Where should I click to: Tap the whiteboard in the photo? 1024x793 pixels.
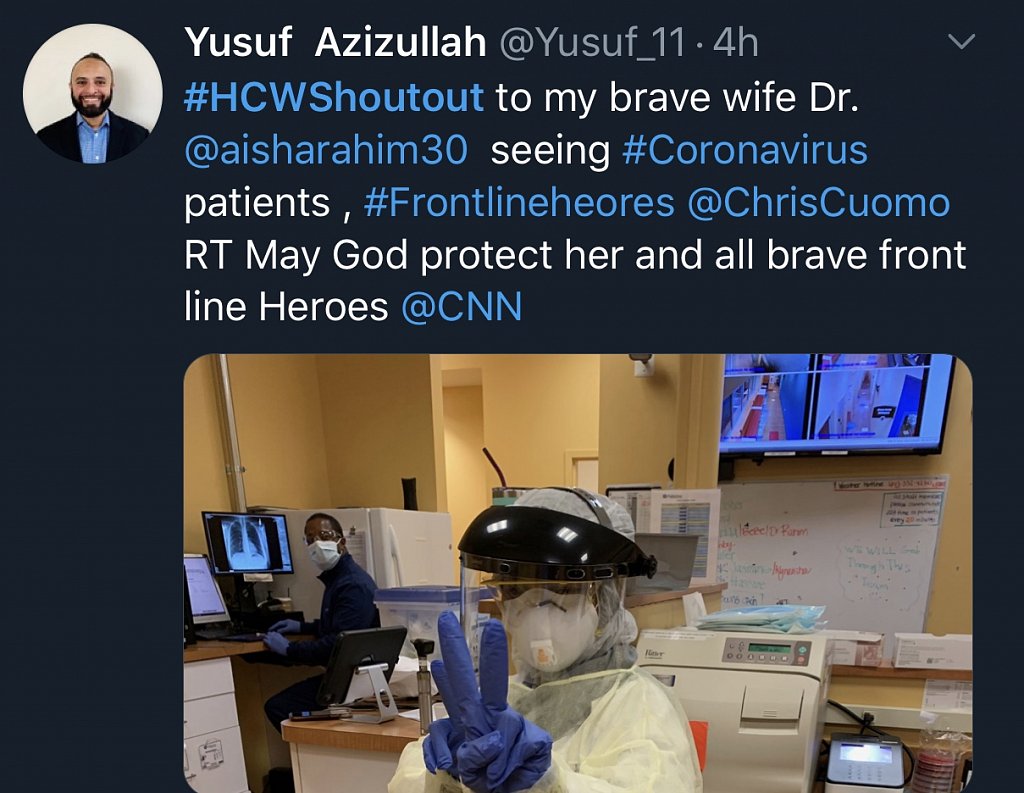coord(831,550)
